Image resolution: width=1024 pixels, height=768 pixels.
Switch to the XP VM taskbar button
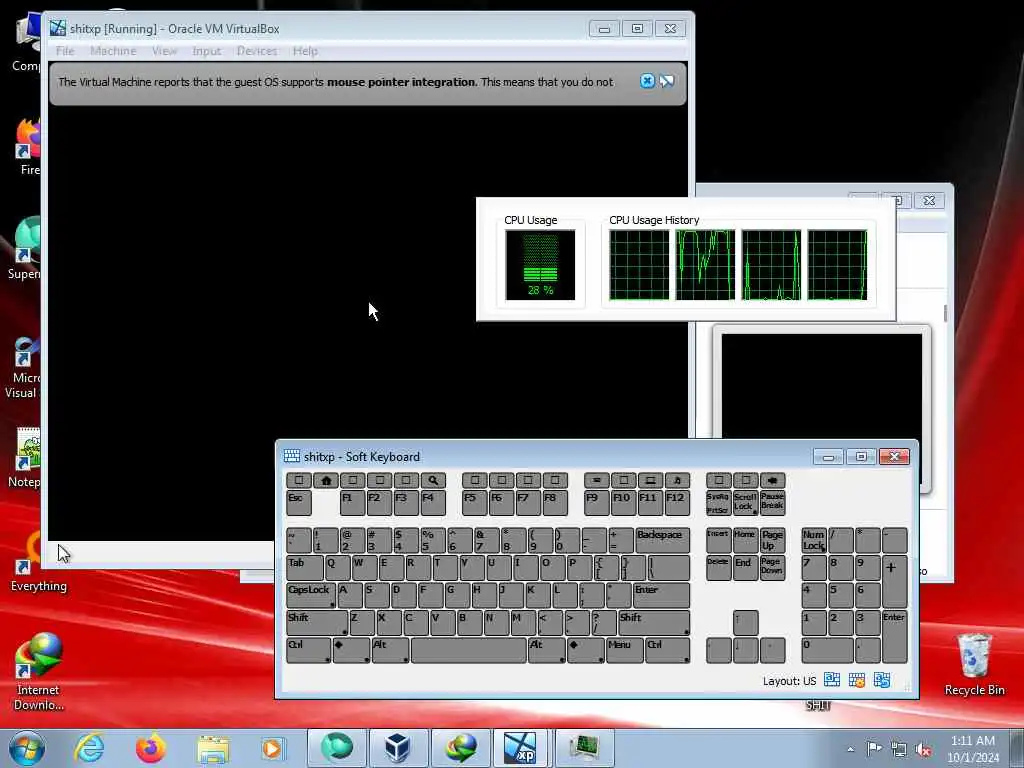pos(521,748)
